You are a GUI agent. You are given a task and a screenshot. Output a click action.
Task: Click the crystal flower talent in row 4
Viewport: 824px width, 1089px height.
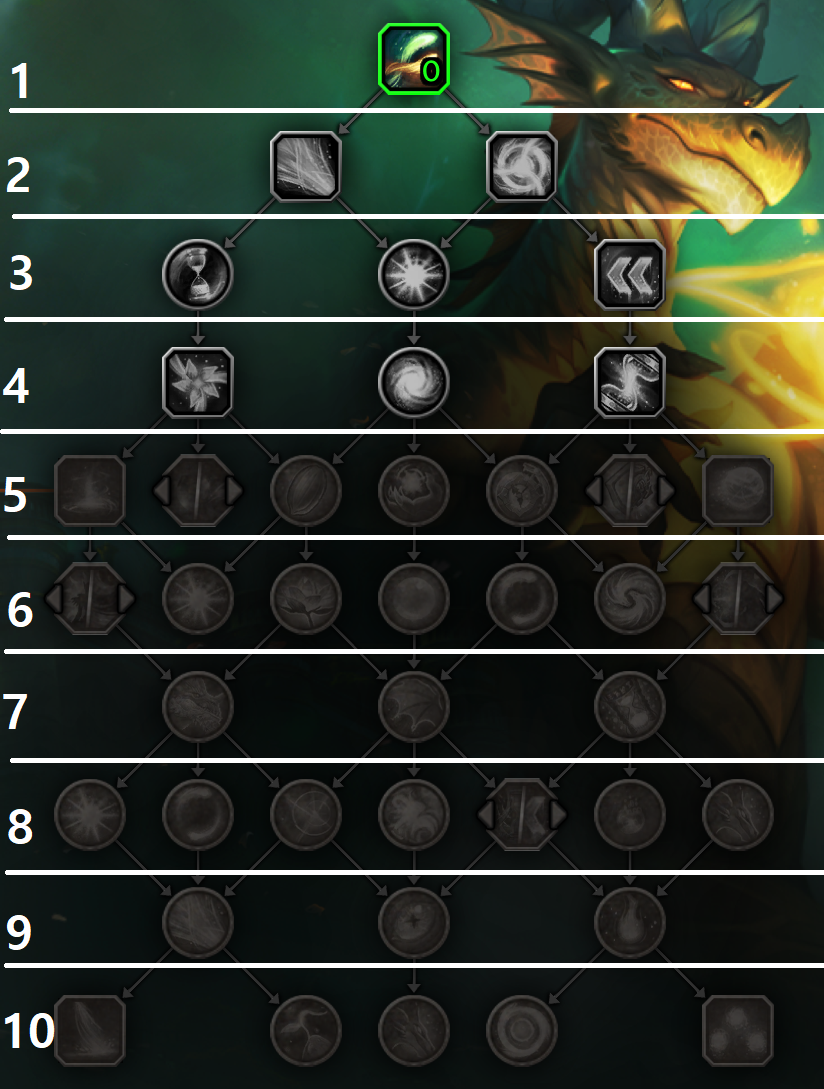(197, 382)
